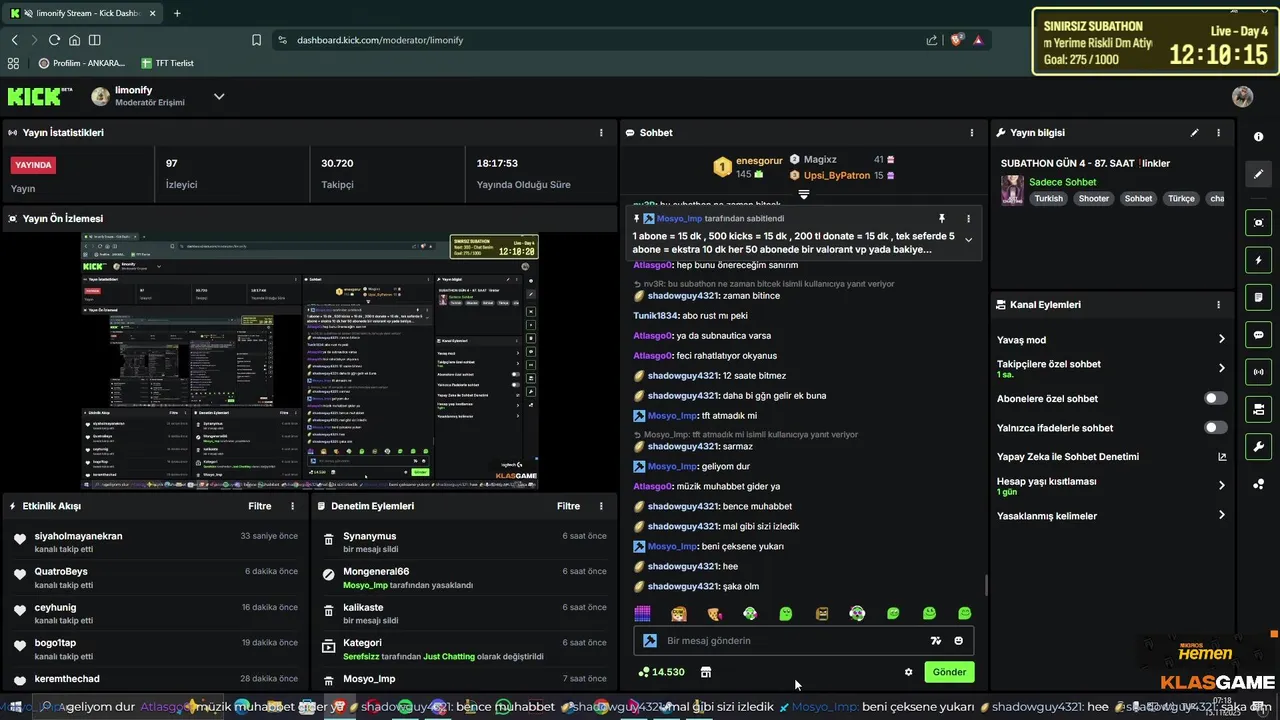The height and width of the screenshot is (720, 1280).
Task: Toggle the channel actions widget in sidebar
Action: point(1258,409)
